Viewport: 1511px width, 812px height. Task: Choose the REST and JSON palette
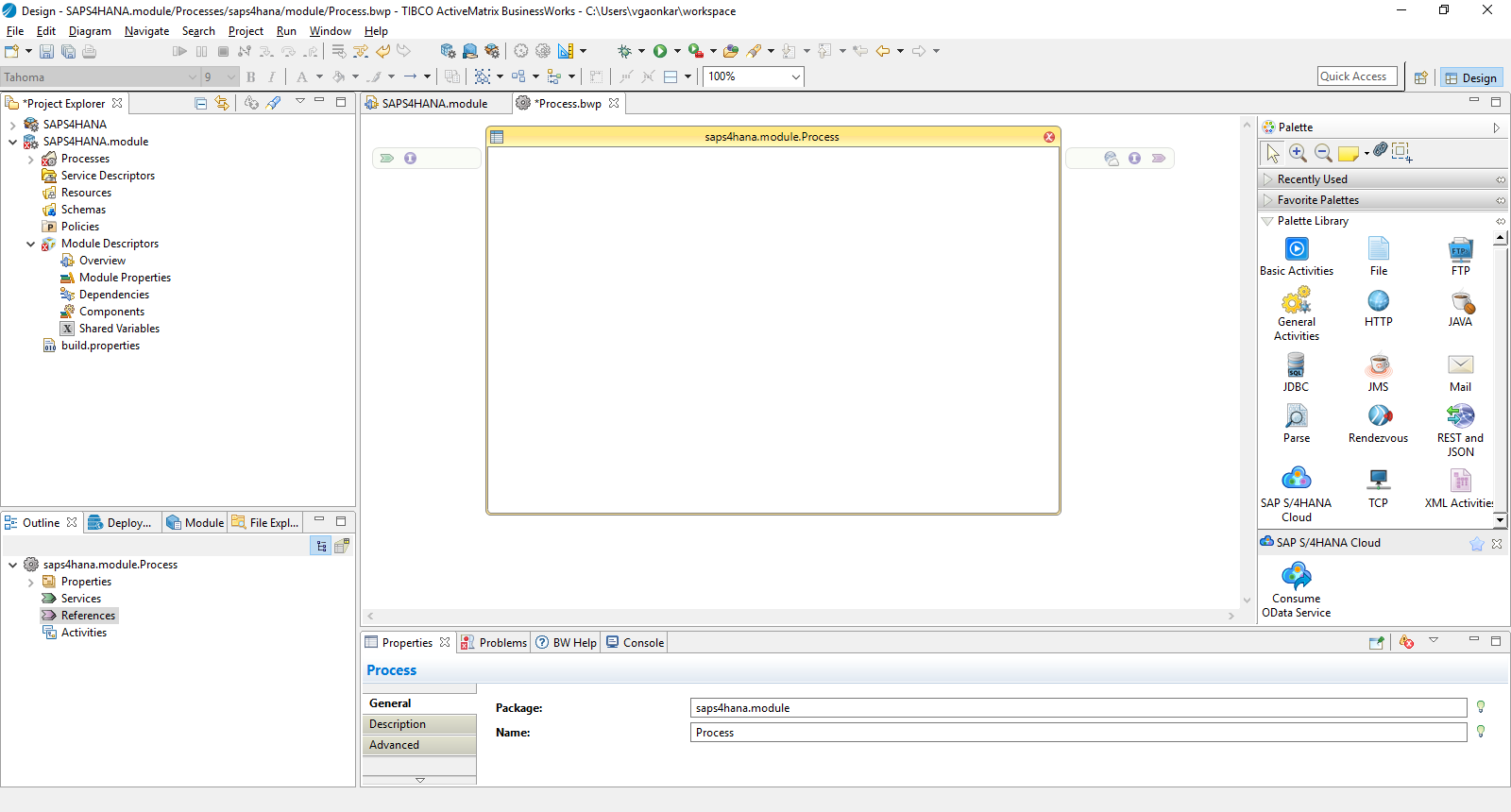click(1460, 416)
